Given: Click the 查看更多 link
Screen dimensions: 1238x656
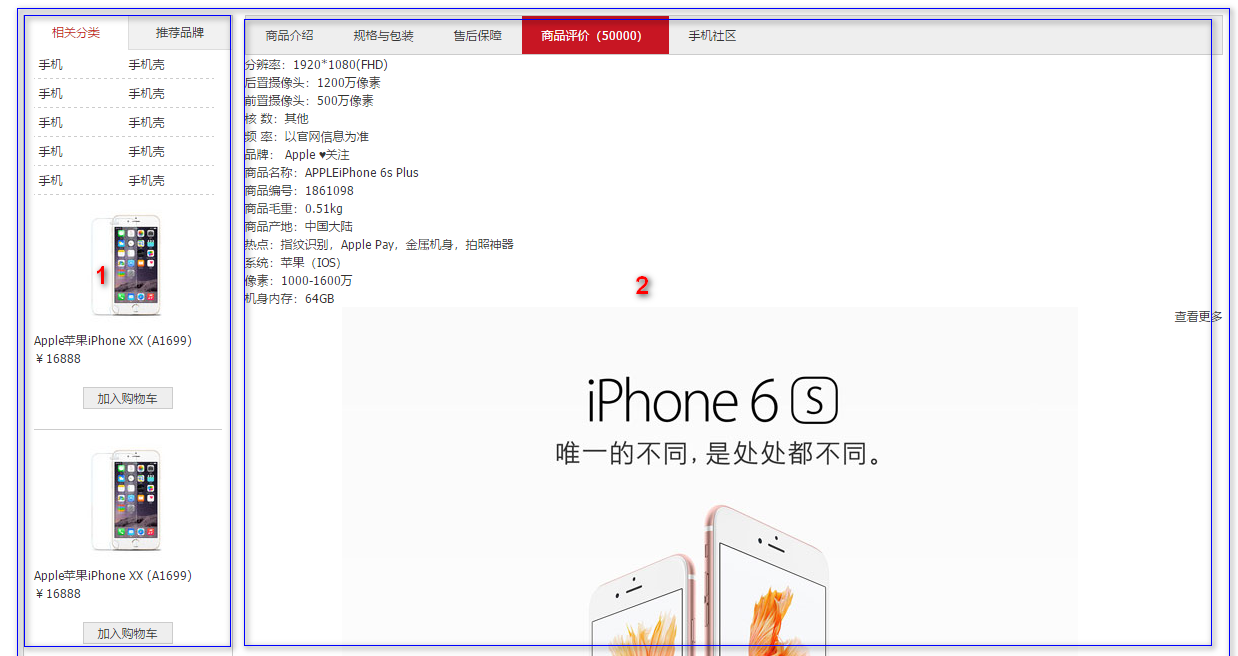Looking at the screenshot, I should pyautogui.click(x=1197, y=317).
